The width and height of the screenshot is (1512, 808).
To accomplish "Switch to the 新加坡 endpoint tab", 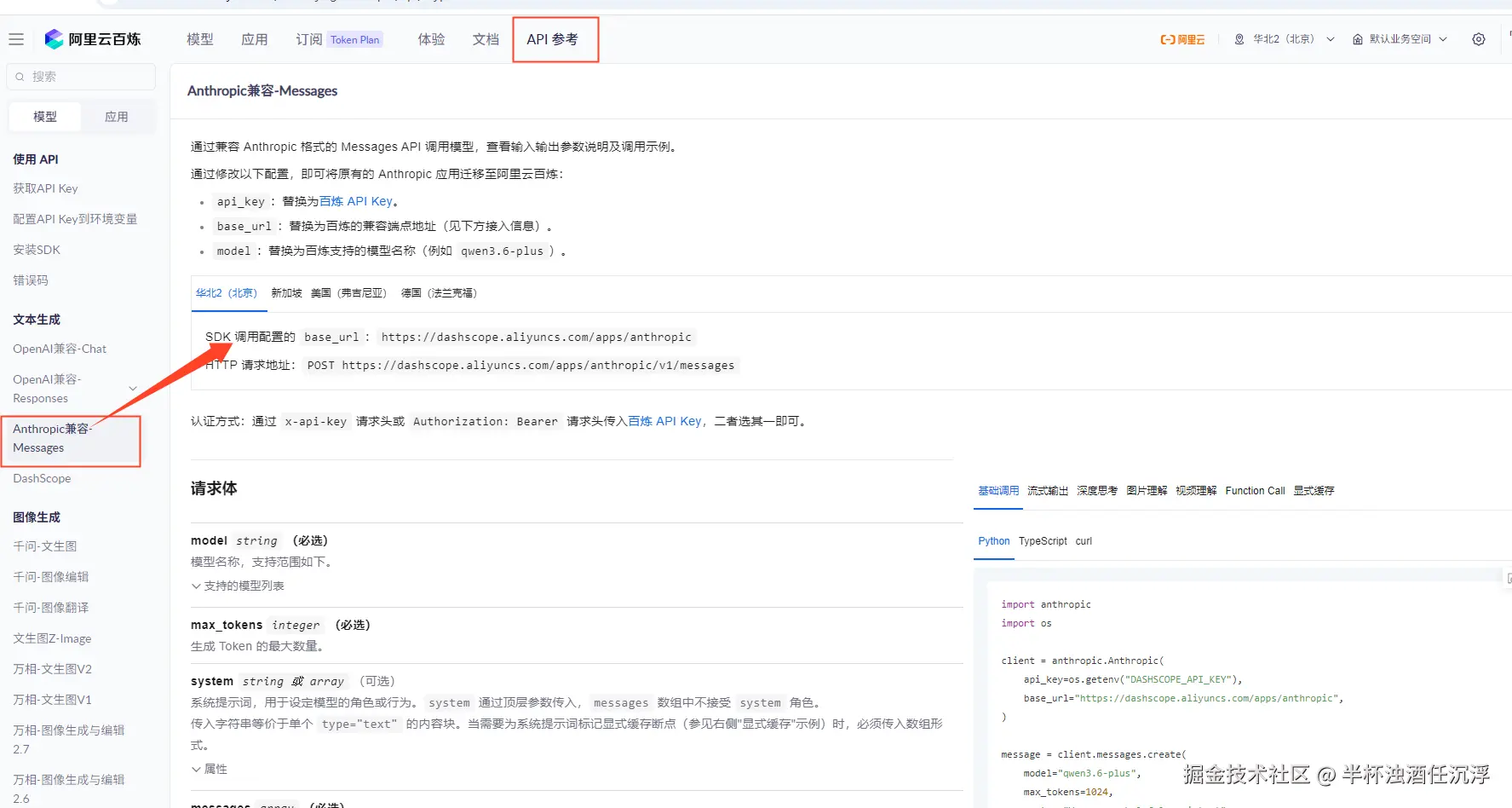I will (286, 293).
